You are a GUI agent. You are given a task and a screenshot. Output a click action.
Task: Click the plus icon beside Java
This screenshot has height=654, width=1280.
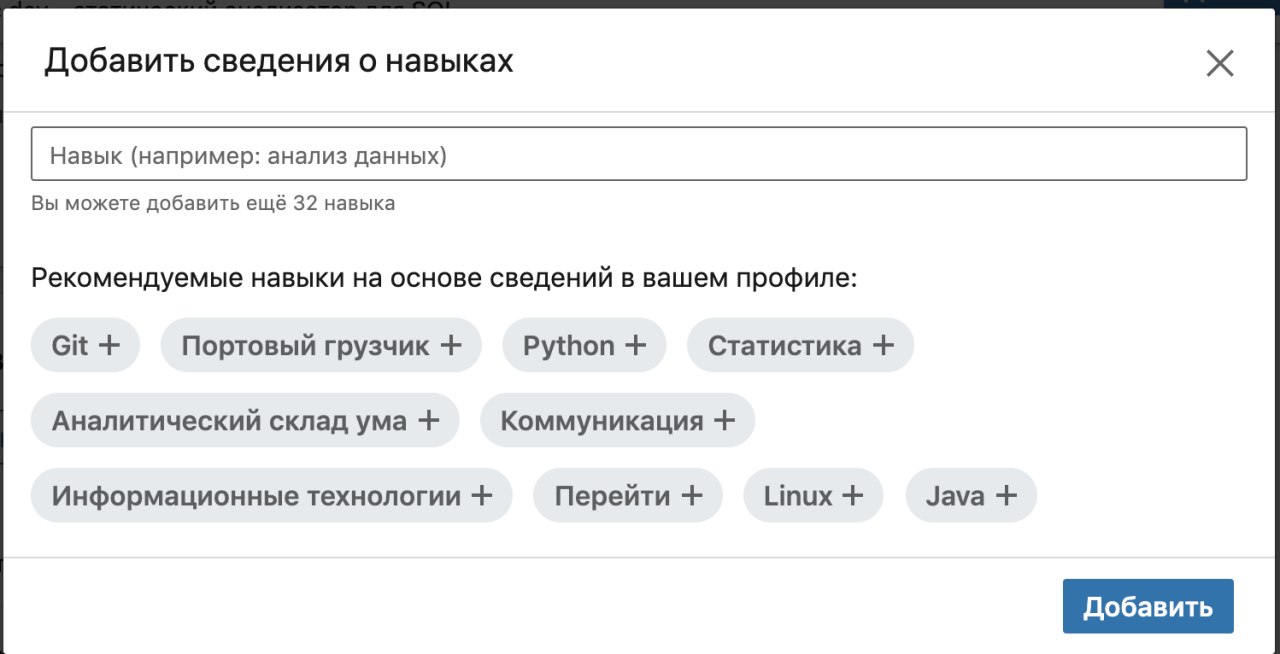tap(1006, 495)
